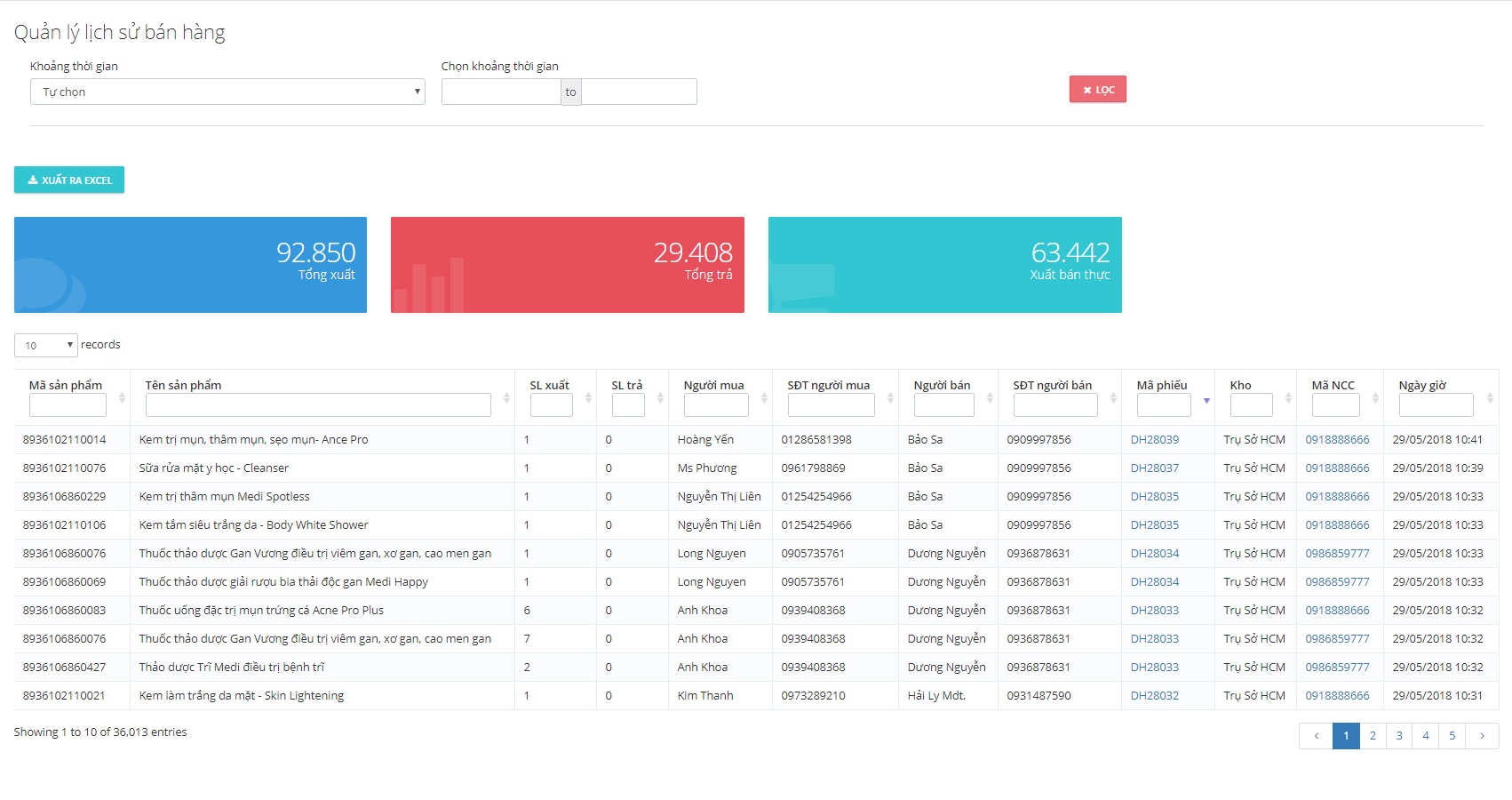Click the Tổng xuất summary card
The height and width of the screenshot is (800, 1512).
point(190,265)
